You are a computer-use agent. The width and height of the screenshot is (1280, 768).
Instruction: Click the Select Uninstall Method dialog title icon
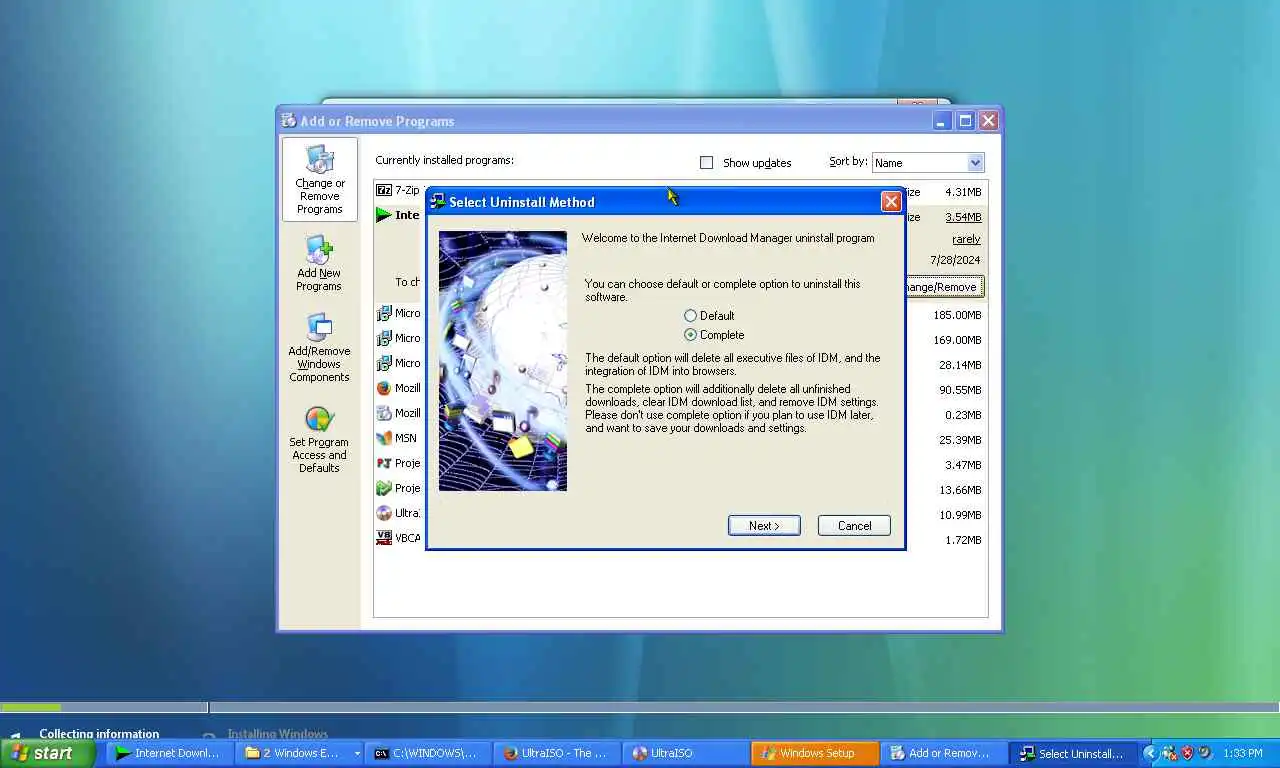(x=438, y=202)
